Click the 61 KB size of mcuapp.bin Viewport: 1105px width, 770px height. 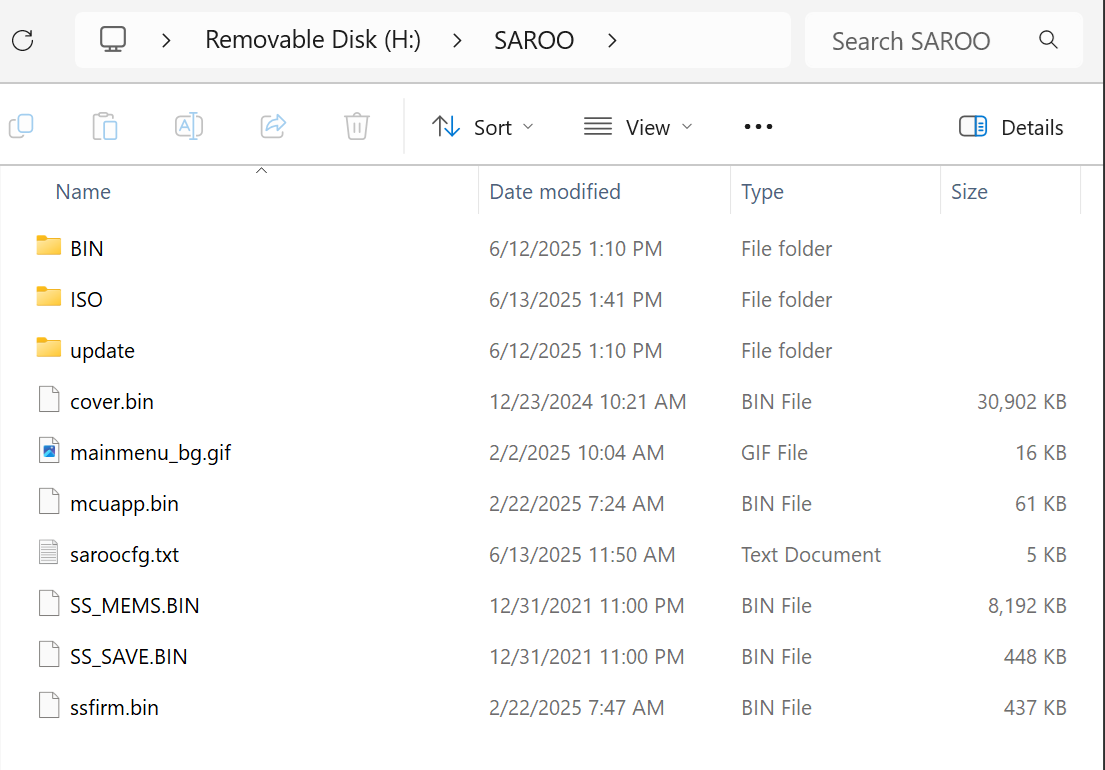tap(1040, 504)
